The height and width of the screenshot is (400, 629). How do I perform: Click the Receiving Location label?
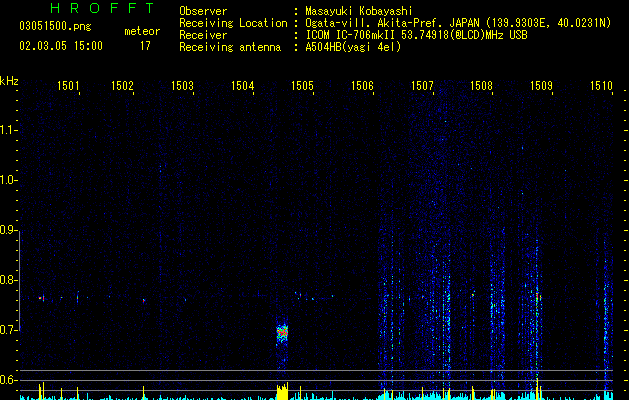233,23
